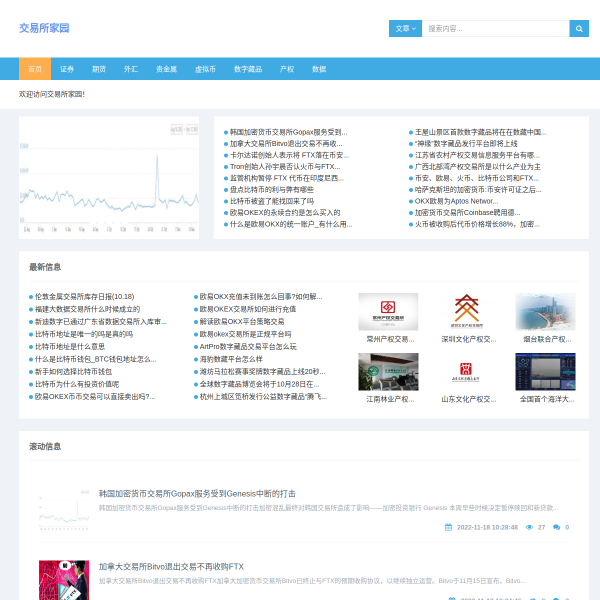Open the 贵金属 navigation menu item

pos(166,69)
